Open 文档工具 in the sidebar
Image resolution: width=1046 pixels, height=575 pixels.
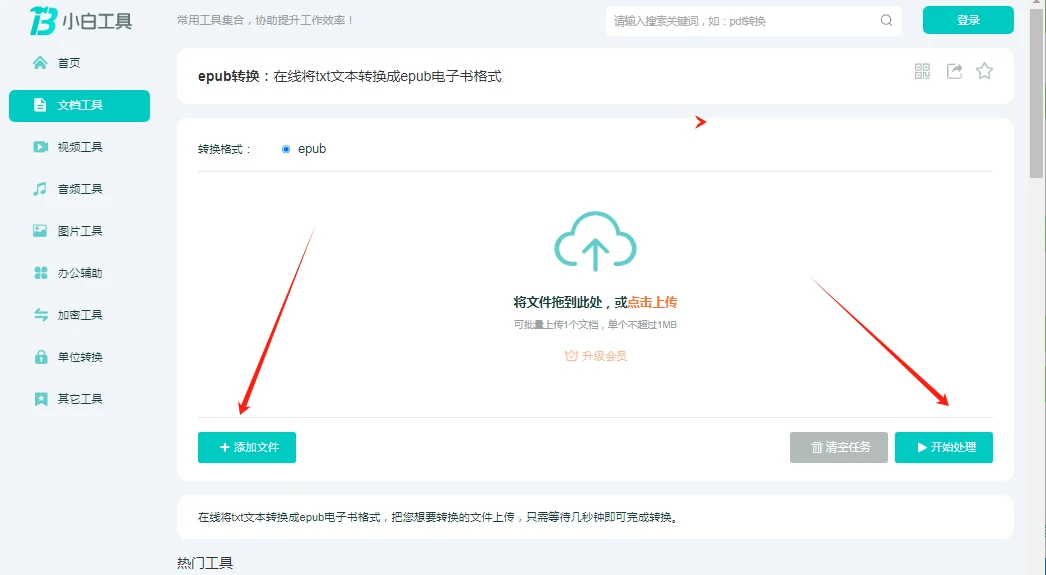[79, 105]
